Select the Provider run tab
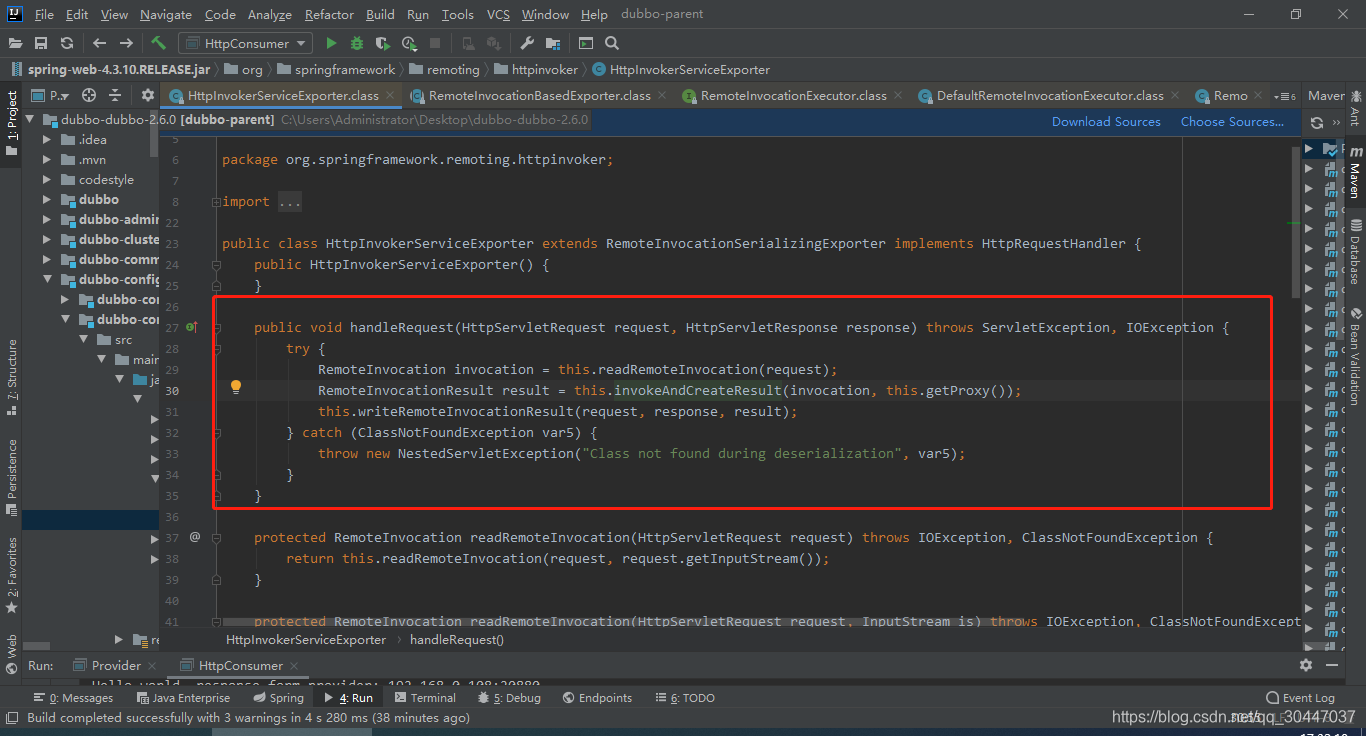Screen dimensions: 1366x736 pyautogui.click(x=116, y=665)
